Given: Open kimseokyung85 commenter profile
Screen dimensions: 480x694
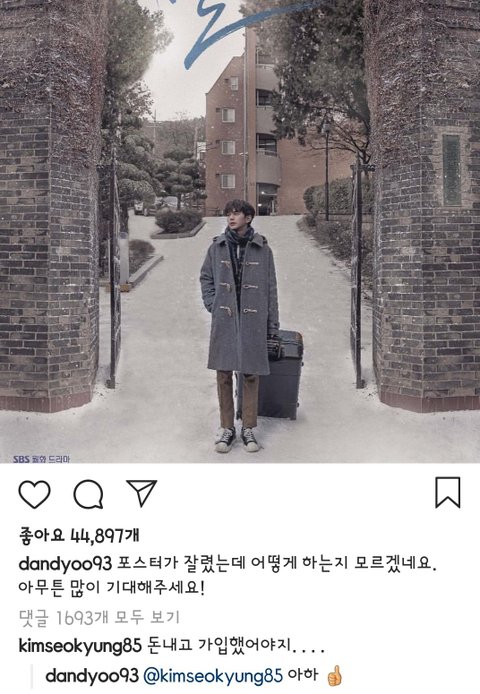Looking at the screenshot, I should coord(80,646).
